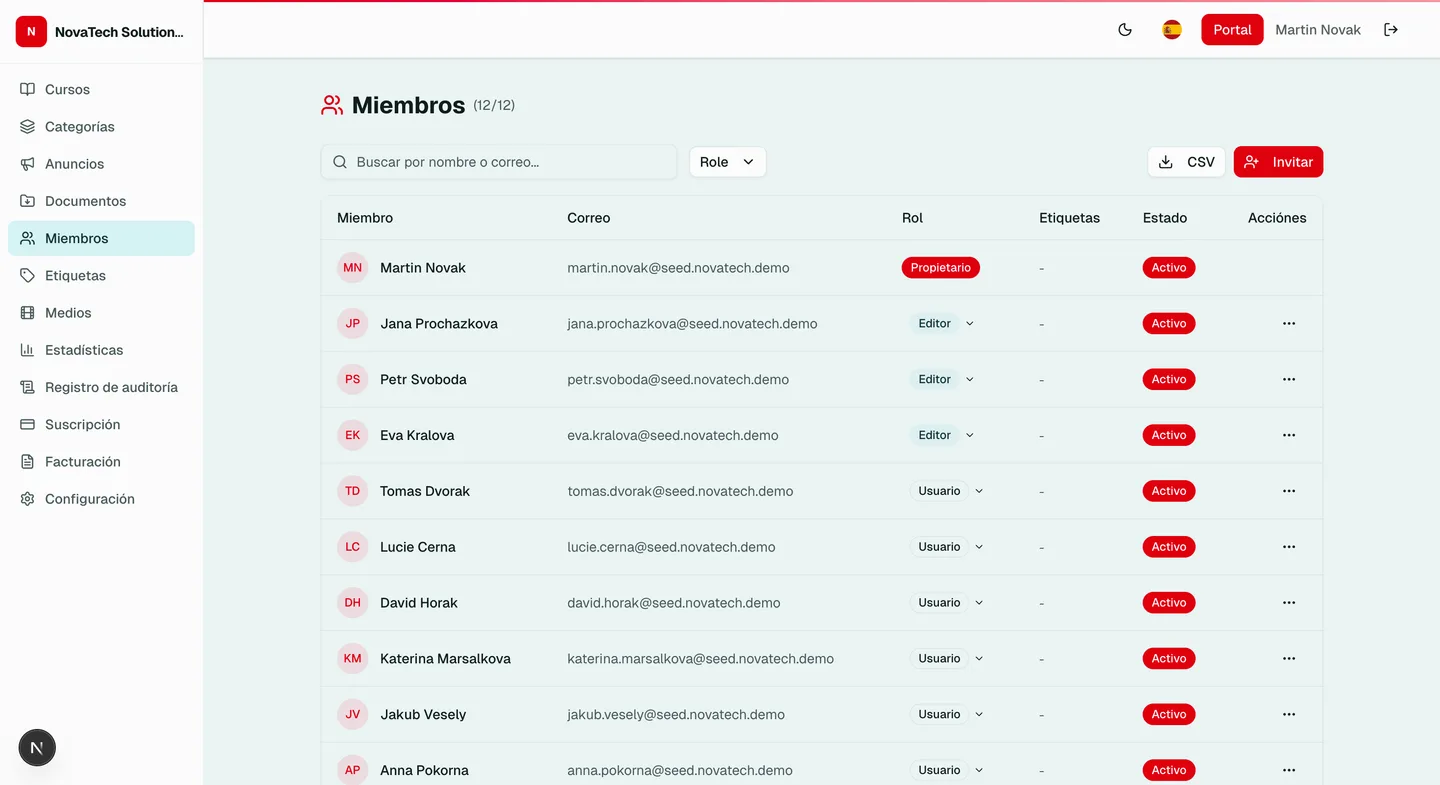Export members with the CSV button
Viewport: 1440px width, 785px height.
click(x=1186, y=161)
